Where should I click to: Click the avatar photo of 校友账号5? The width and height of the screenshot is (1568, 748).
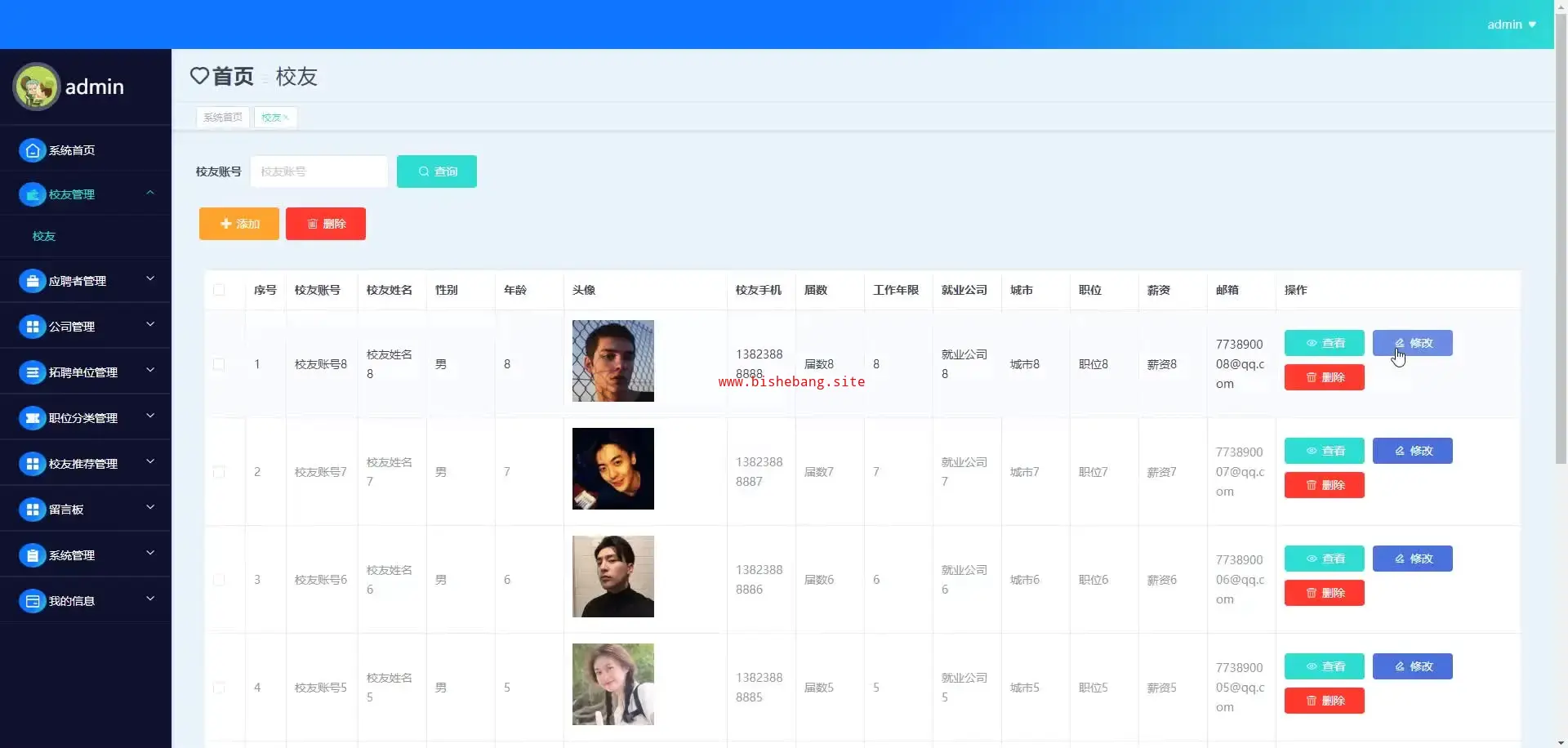[x=613, y=684]
